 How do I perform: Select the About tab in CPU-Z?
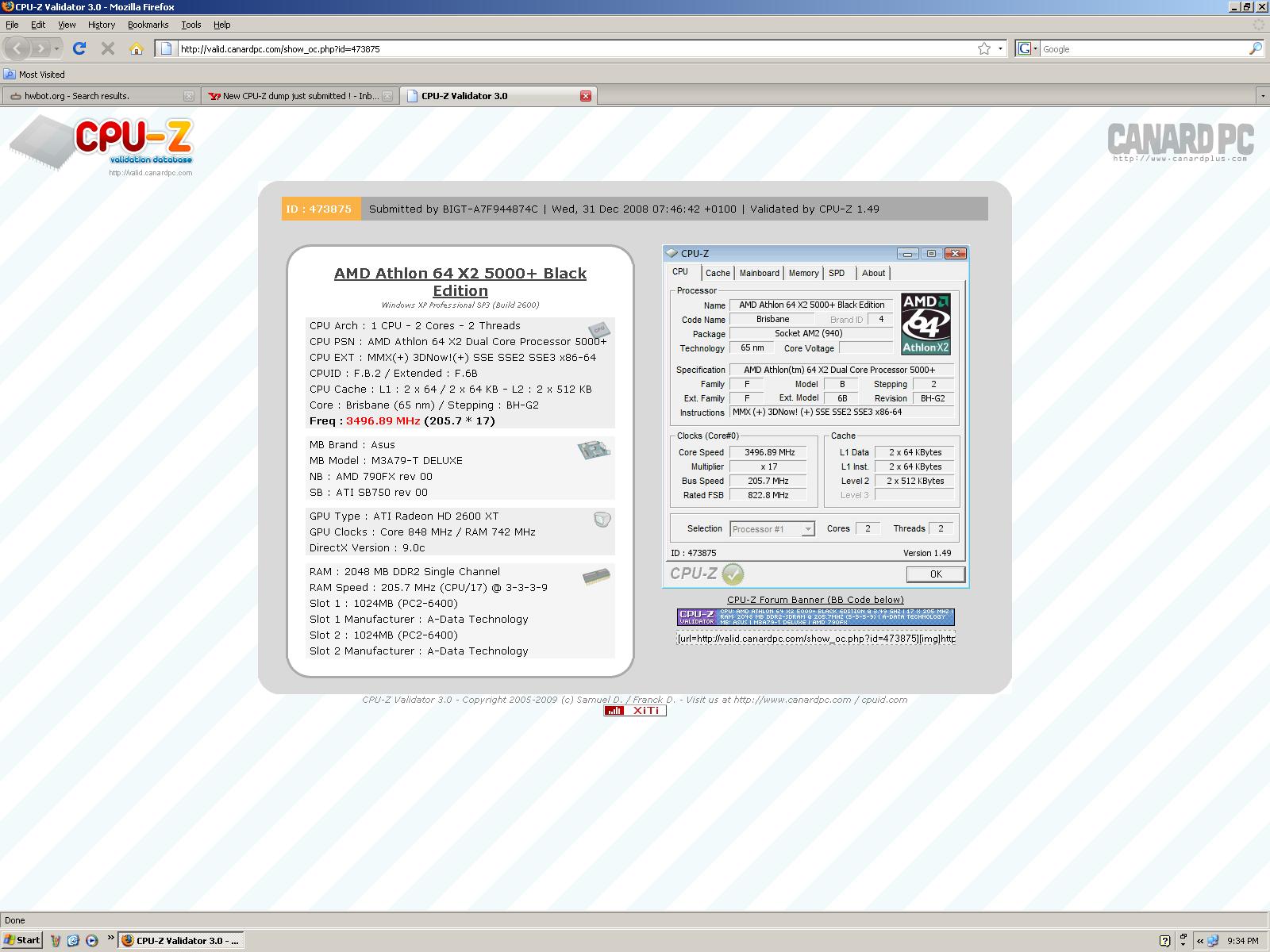coord(873,273)
